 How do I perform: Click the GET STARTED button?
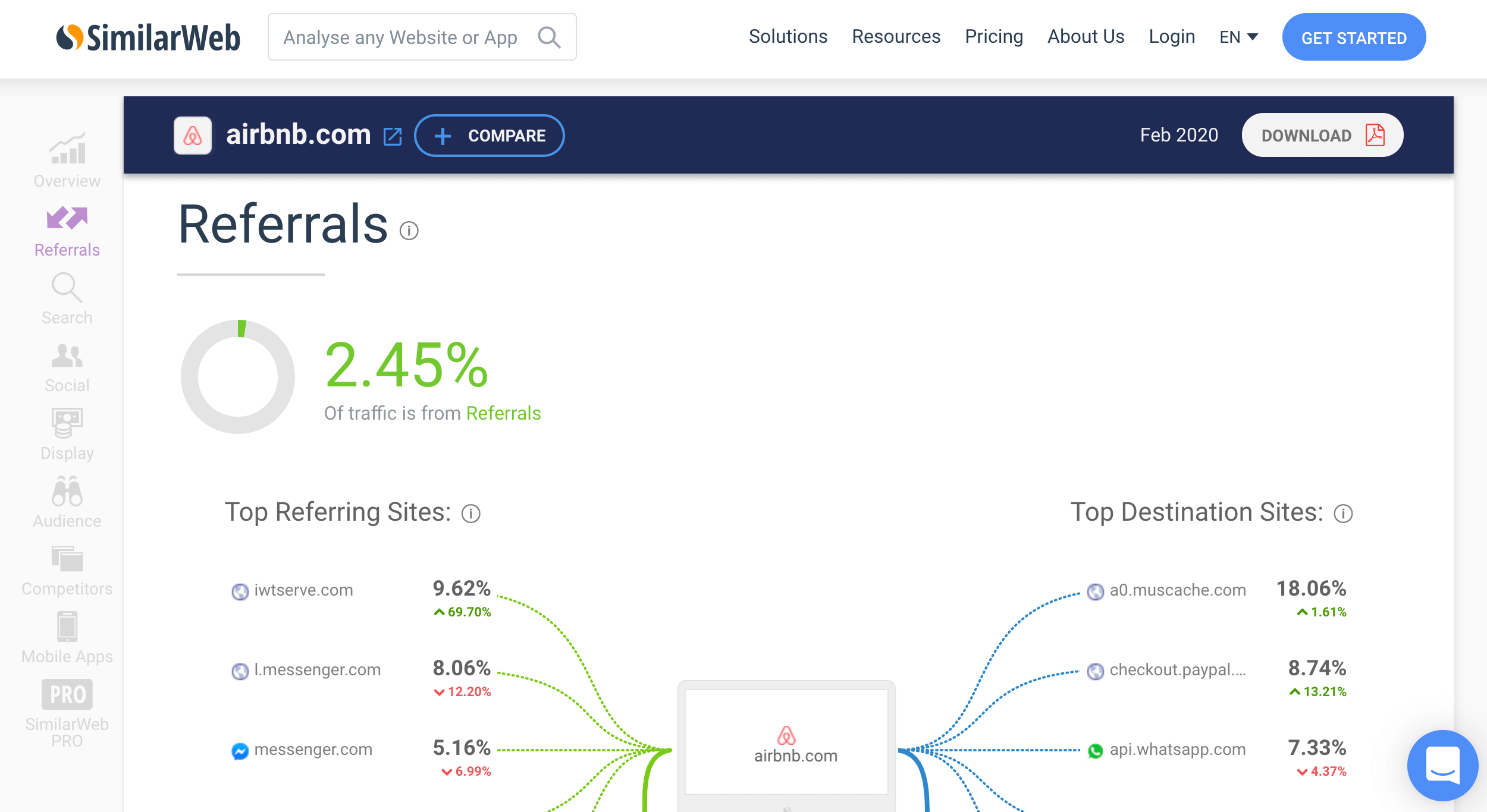1354,37
